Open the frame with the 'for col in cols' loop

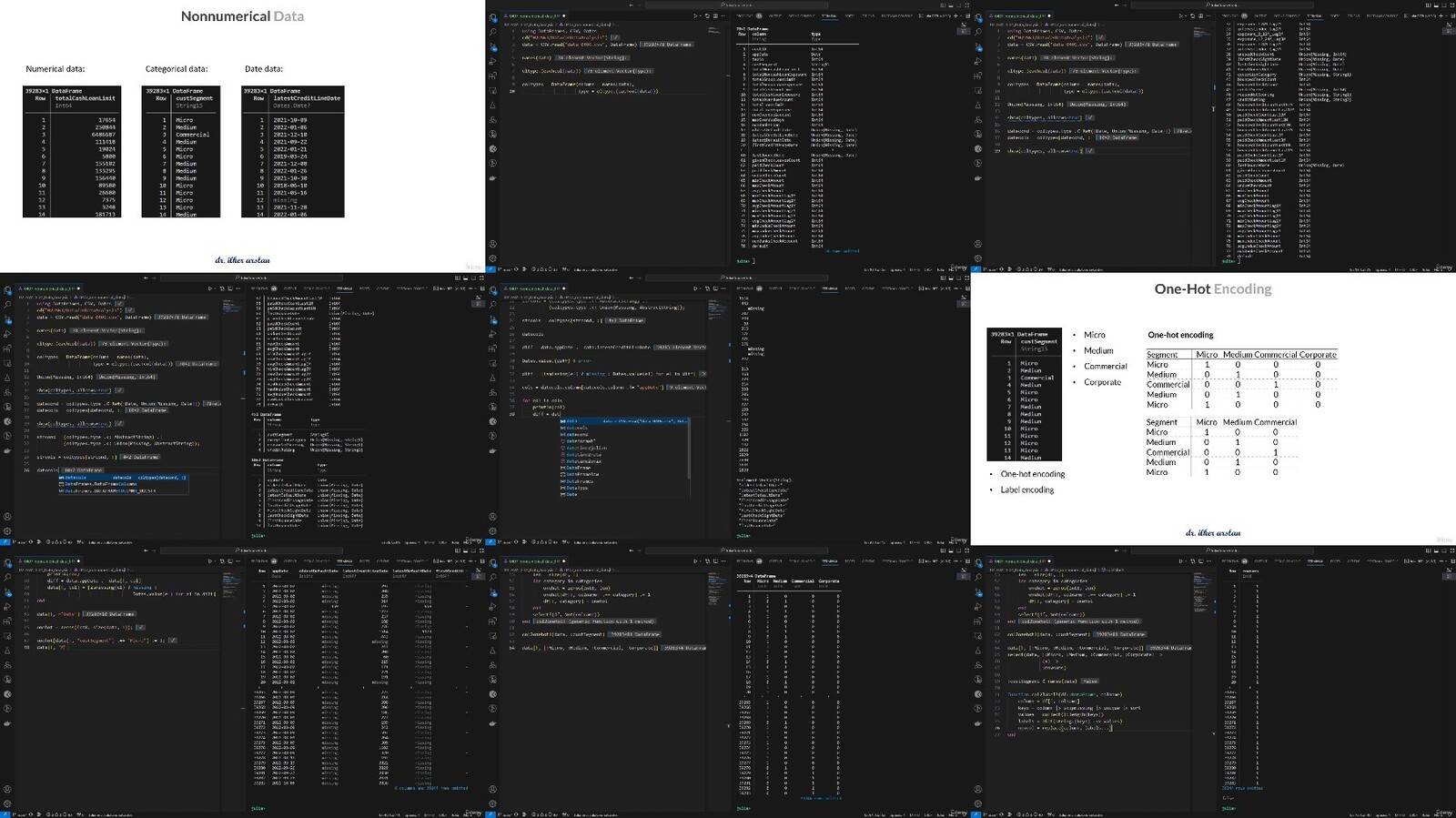point(728,409)
